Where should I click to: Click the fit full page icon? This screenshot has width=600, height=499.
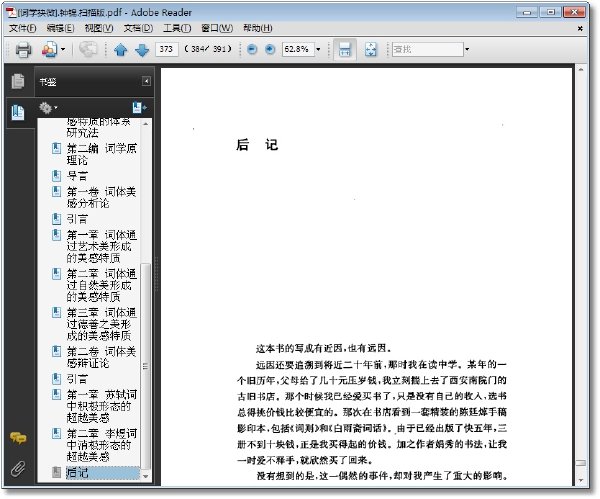click(370, 49)
